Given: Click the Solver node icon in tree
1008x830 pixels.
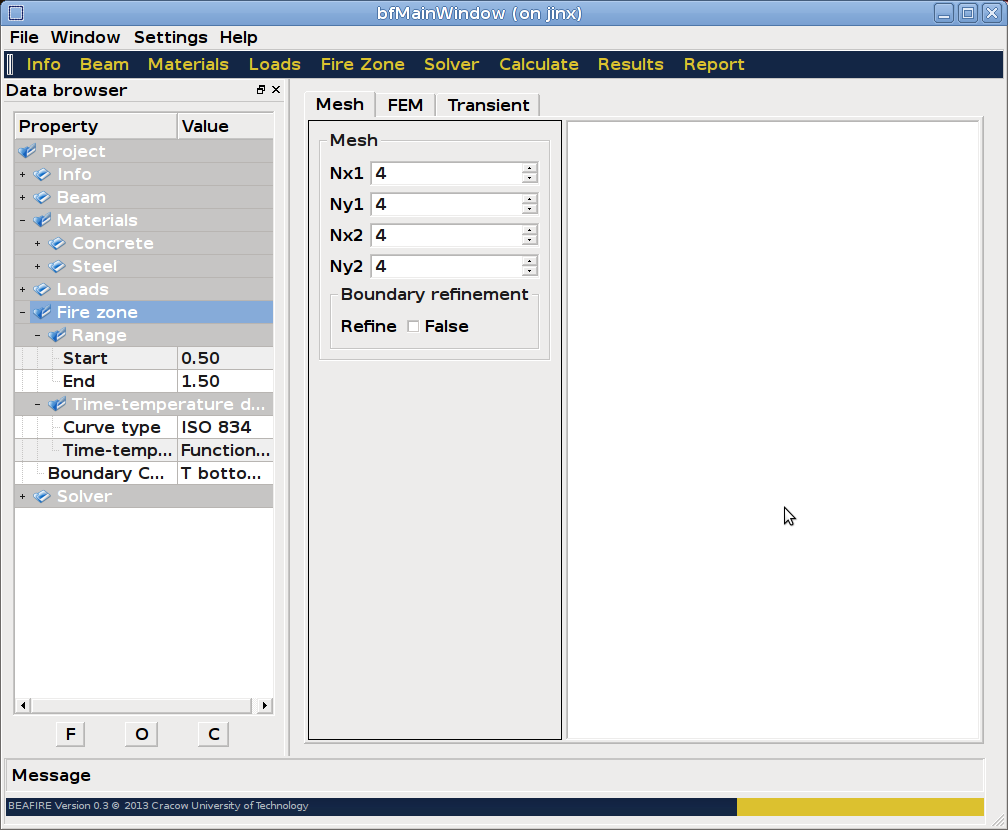Looking at the screenshot, I should pyautogui.click(x=42, y=497).
